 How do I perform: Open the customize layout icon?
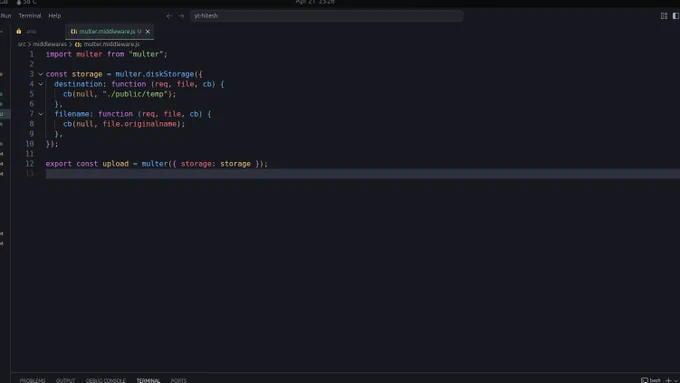[x=664, y=16]
